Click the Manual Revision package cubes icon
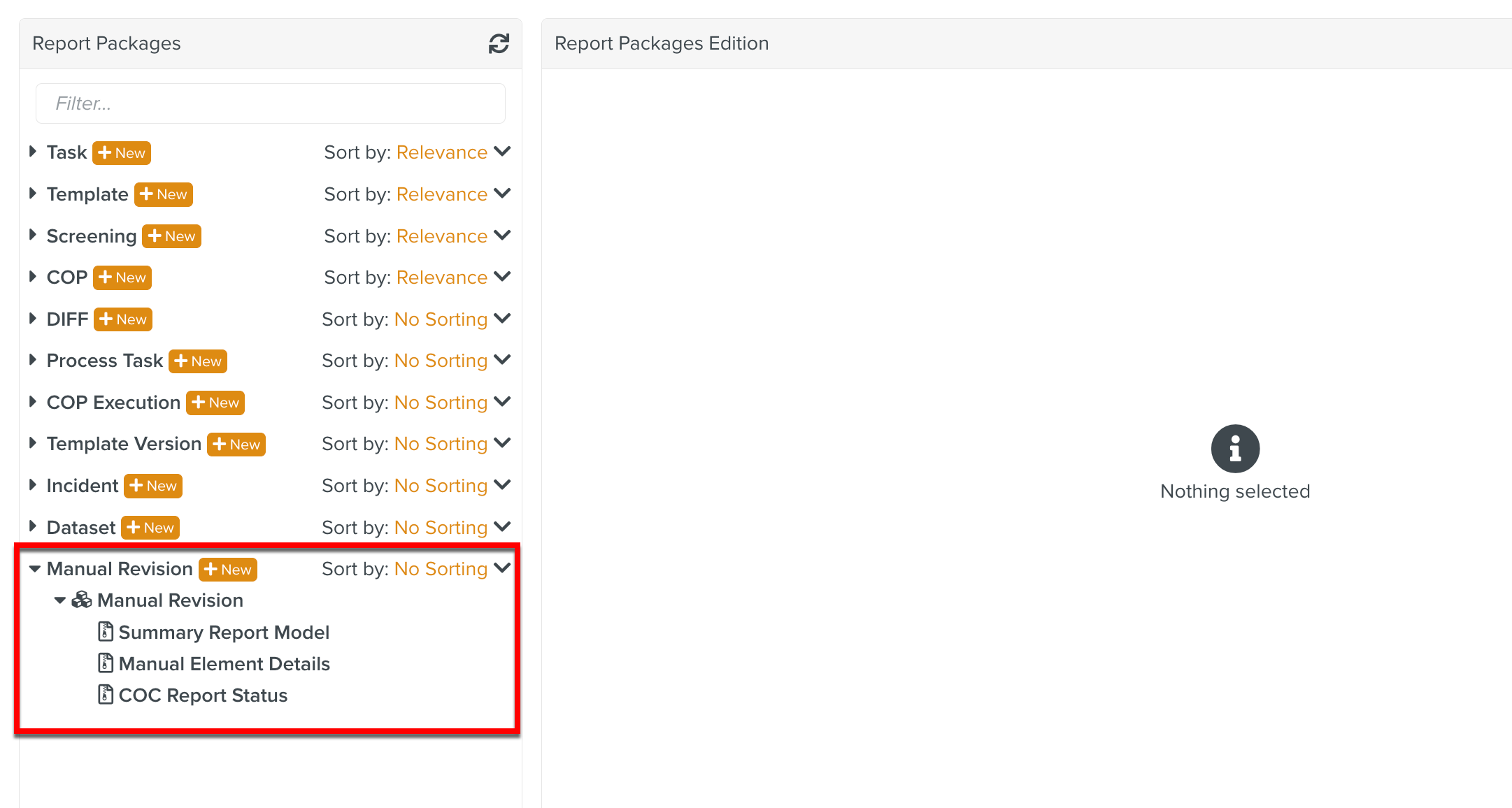Viewport: 1512px width, 808px height. coord(82,600)
